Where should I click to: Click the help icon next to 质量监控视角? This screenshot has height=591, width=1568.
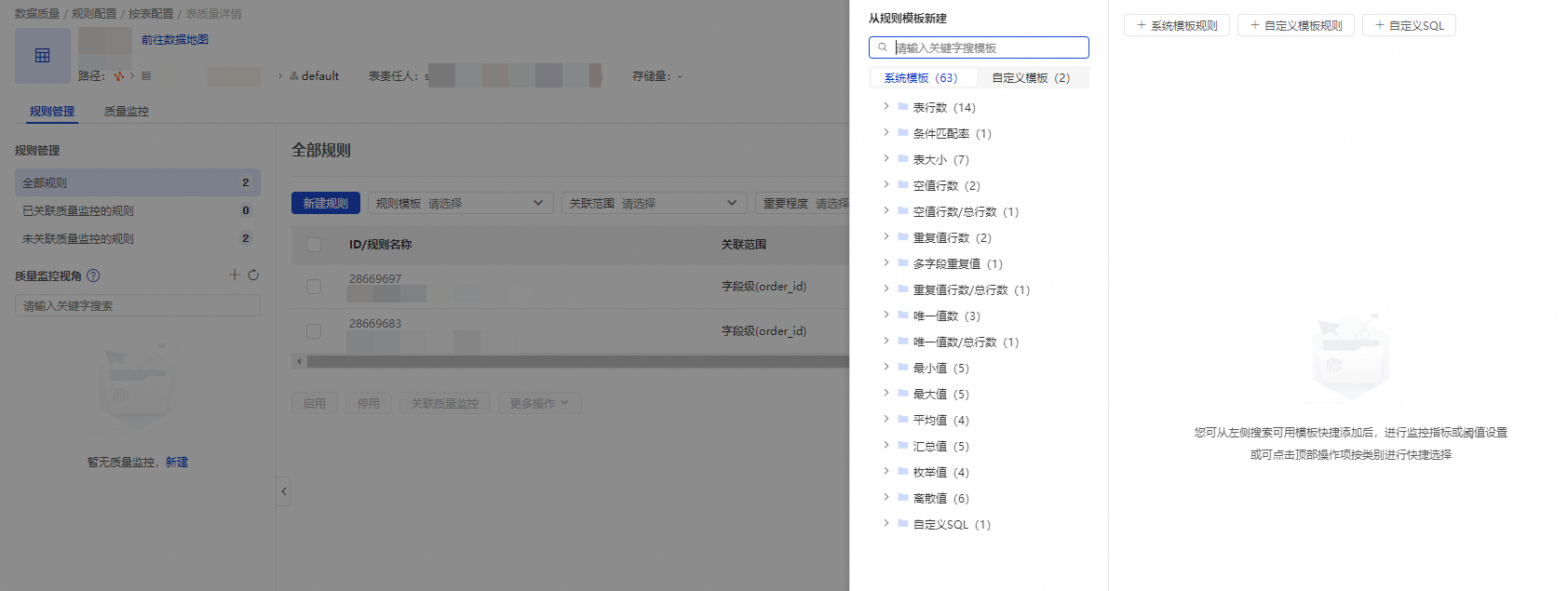(93, 275)
